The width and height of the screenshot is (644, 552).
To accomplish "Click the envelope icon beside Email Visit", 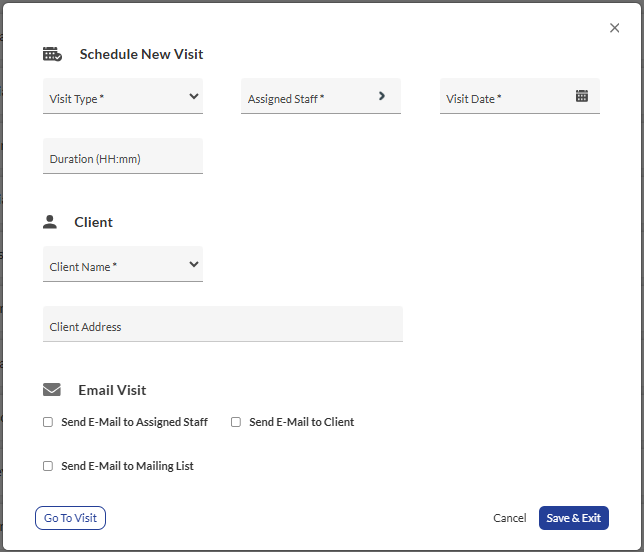I will click(52, 390).
